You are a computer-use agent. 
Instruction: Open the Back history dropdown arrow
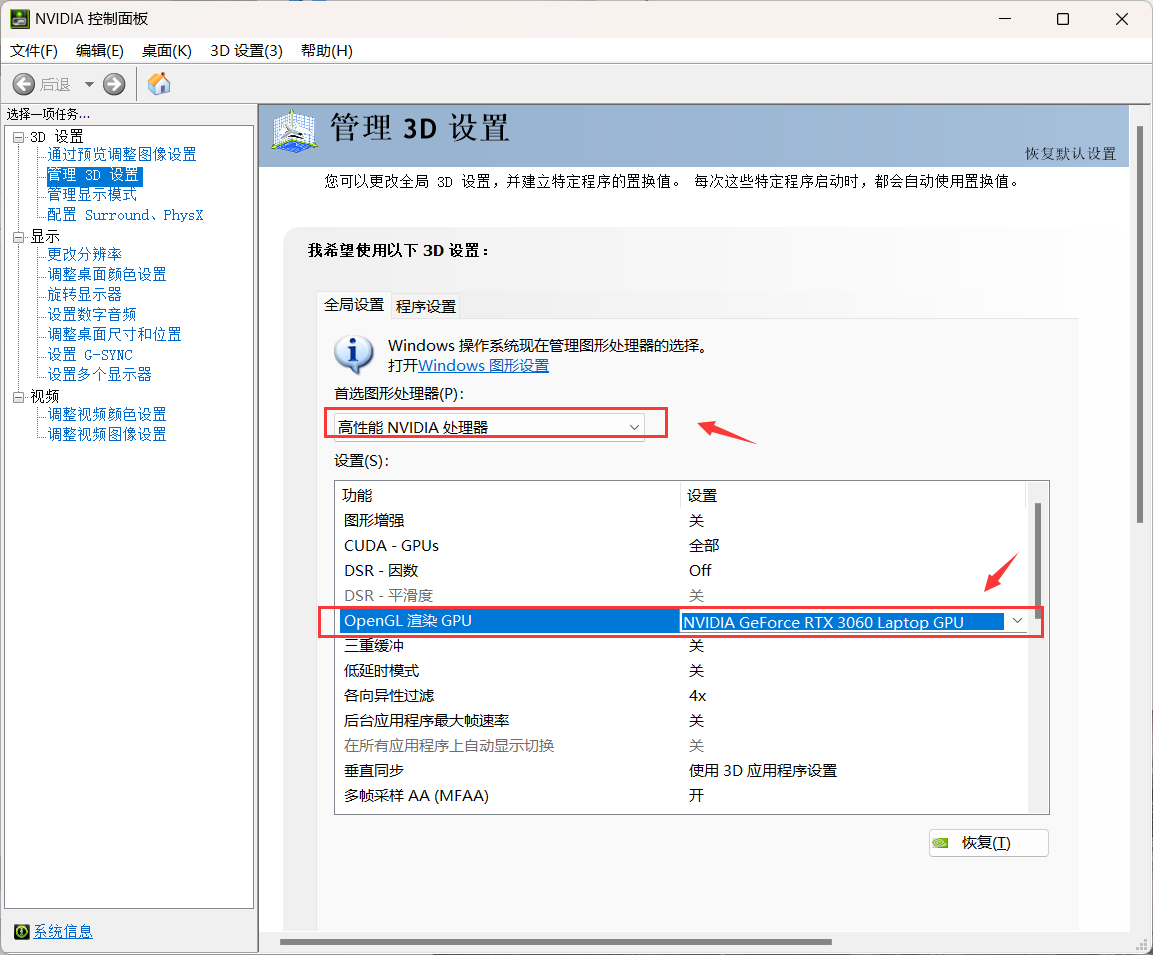click(89, 85)
